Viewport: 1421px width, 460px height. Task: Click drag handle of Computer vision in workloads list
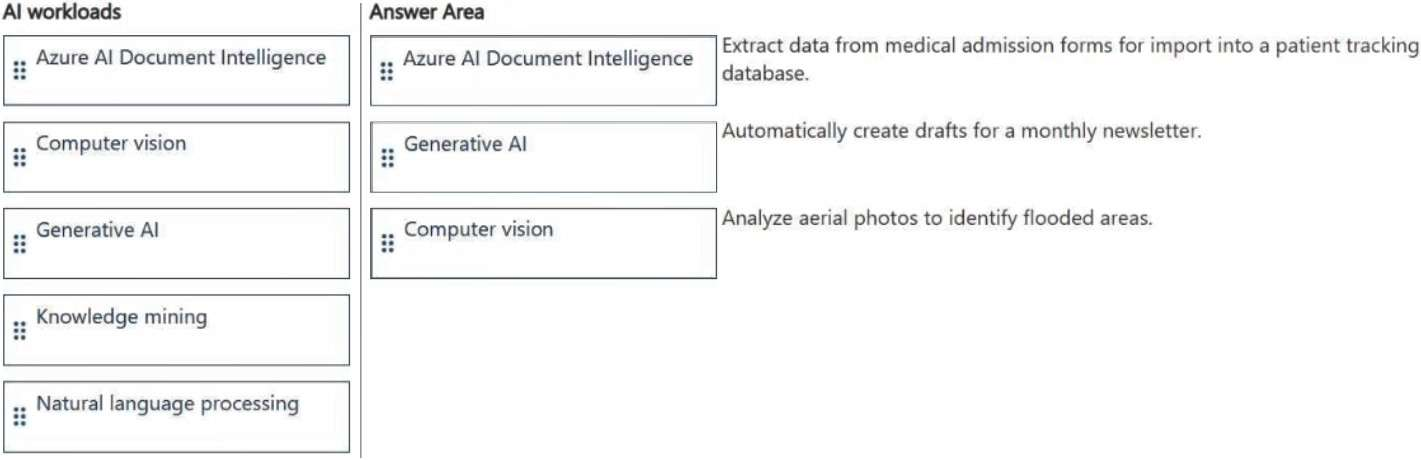[x=19, y=157]
